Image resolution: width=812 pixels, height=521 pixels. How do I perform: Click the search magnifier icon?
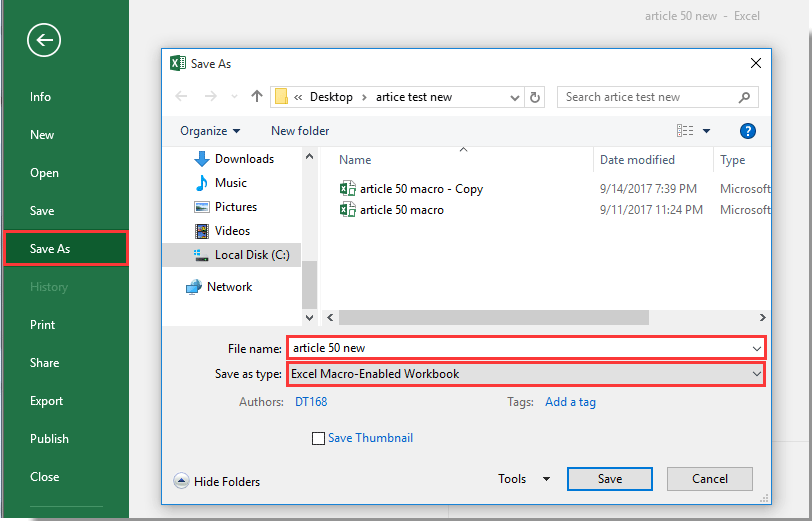744,97
